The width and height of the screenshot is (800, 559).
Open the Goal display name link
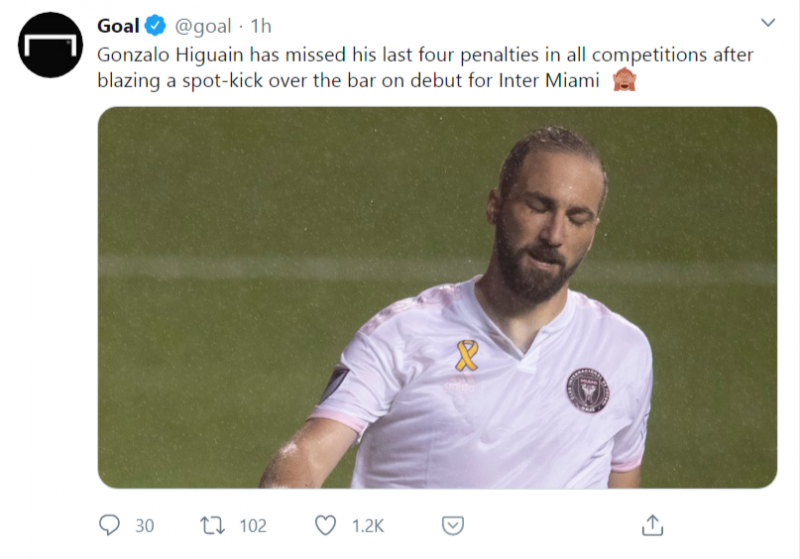(118, 25)
